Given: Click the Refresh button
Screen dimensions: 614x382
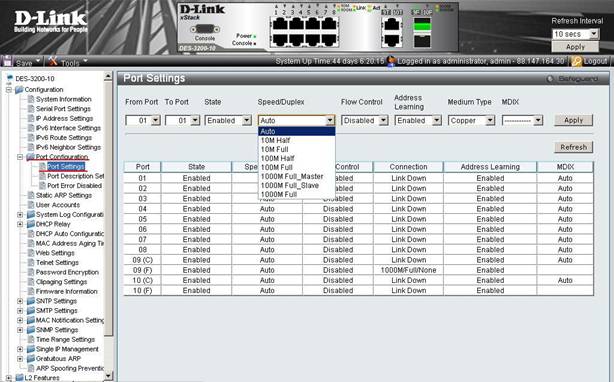Looking at the screenshot, I should (x=573, y=147).
